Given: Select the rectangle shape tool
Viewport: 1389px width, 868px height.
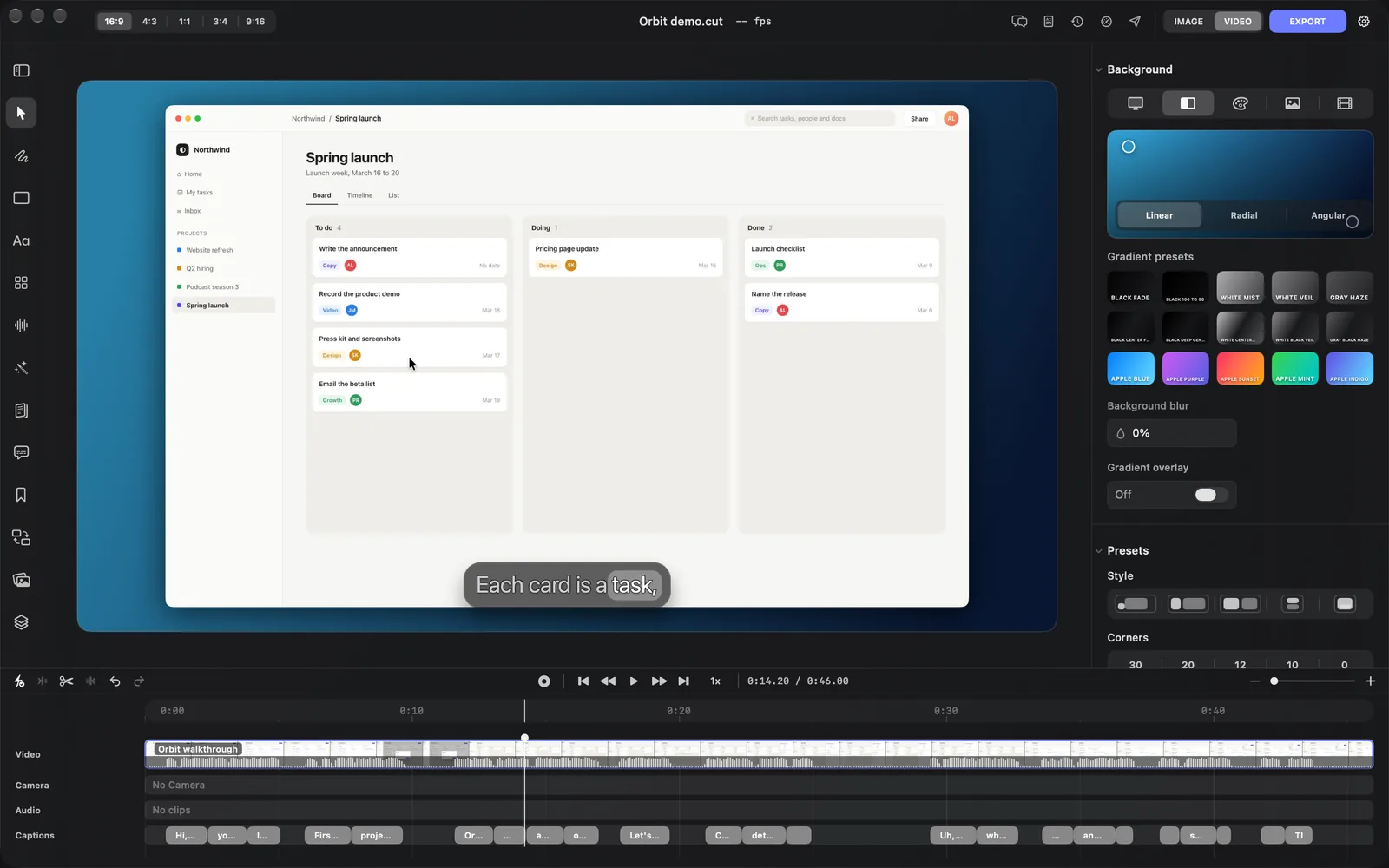Looking at the screenshot, I should pyautogui.click(x=22, y=198).
